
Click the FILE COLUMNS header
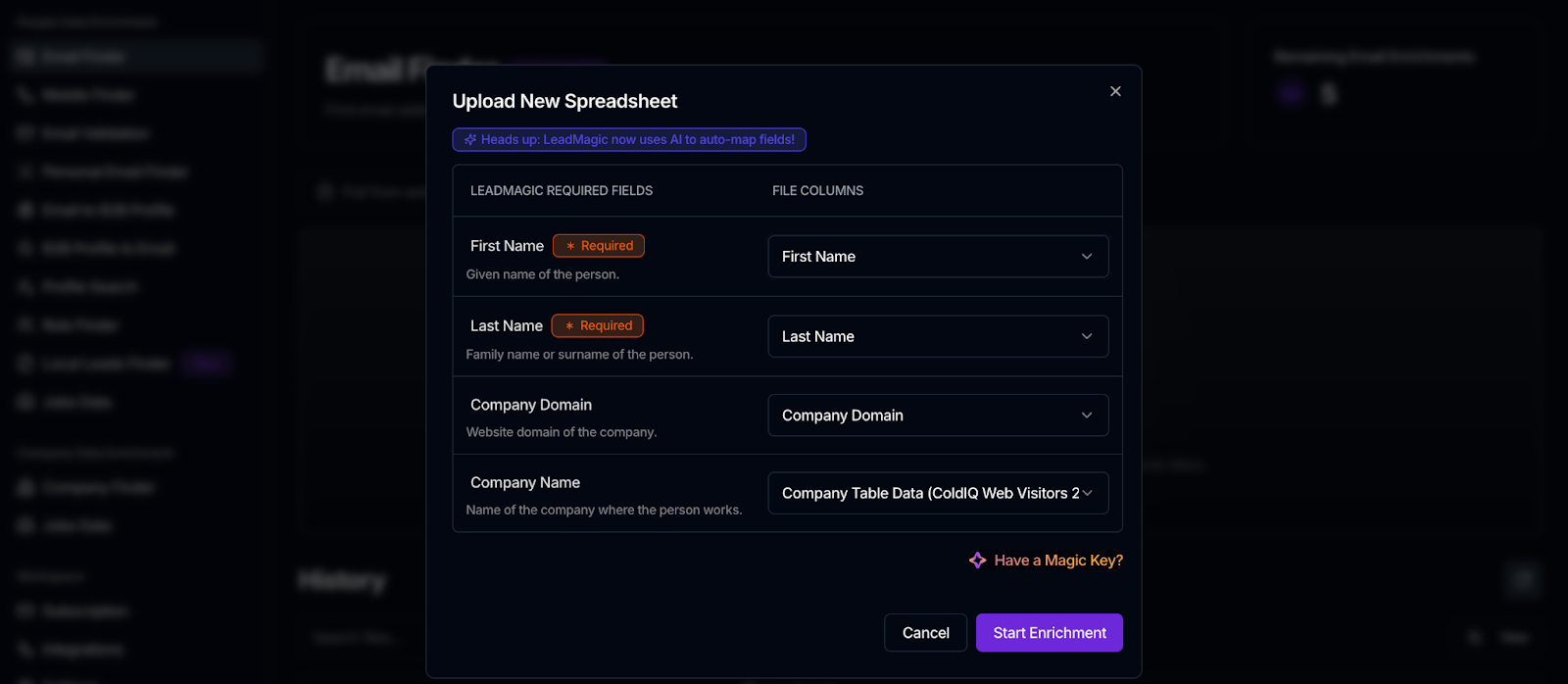[x=817, y=191]
